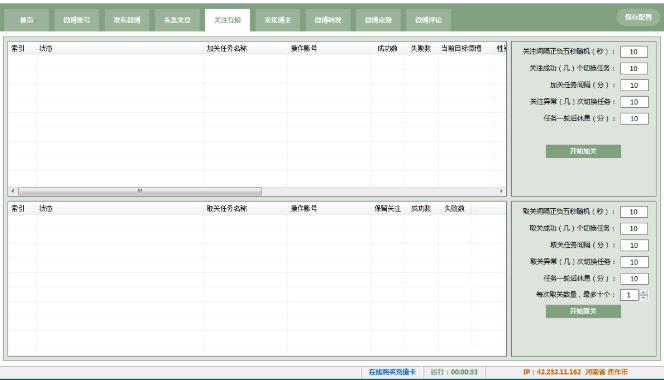Click the 保留关注 column header in unfollow table
664x380 pixels.
coord(387,208)
